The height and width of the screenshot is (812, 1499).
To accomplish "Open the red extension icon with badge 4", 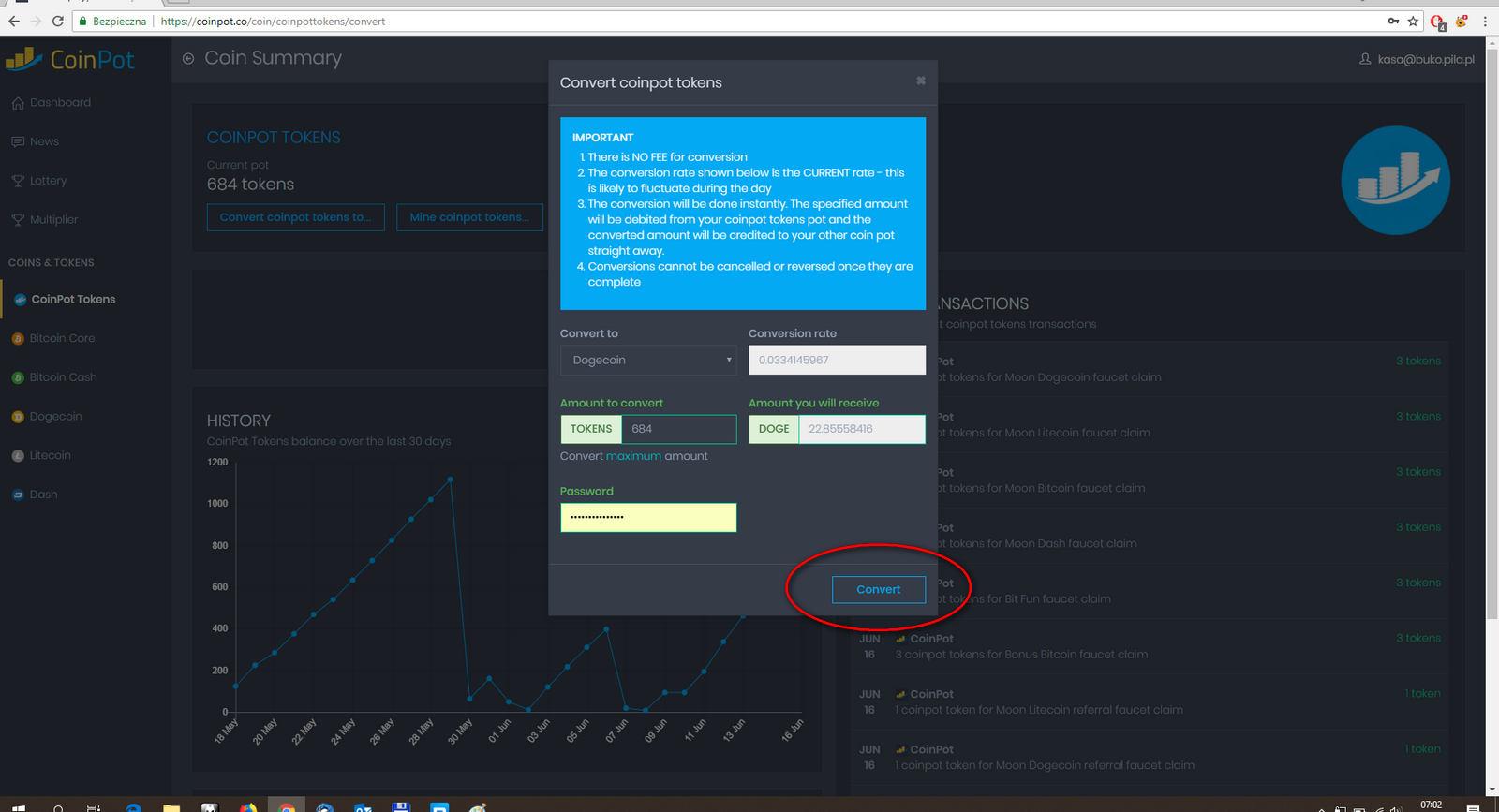I will [x=1438, y=22].
